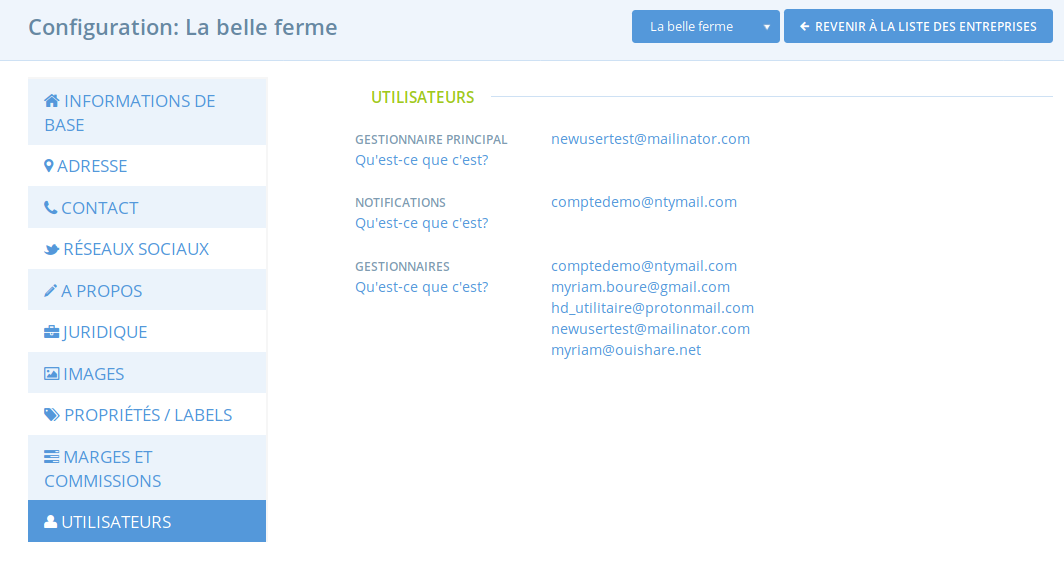Open the Réseaux sociaux section
This screenshot has width=1064, height=570.
click(x=147, y=249)
